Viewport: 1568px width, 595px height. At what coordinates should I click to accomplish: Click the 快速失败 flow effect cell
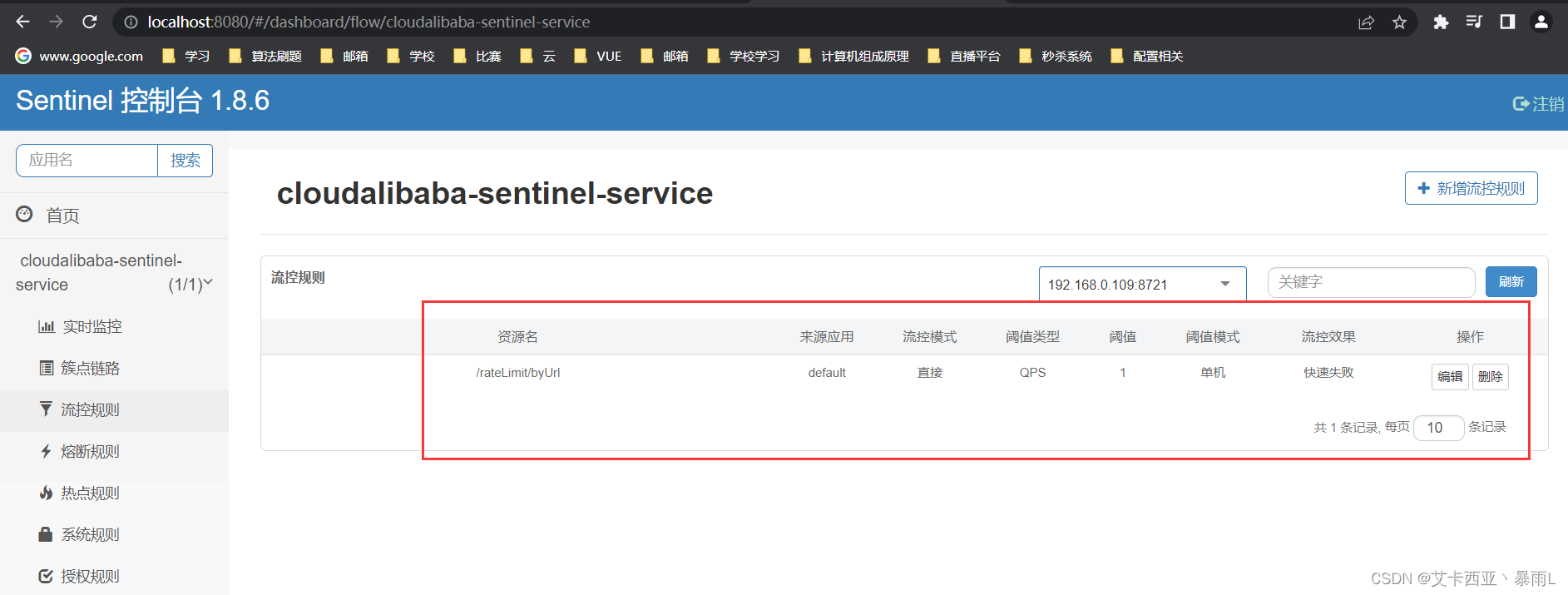click(1328, 373)
